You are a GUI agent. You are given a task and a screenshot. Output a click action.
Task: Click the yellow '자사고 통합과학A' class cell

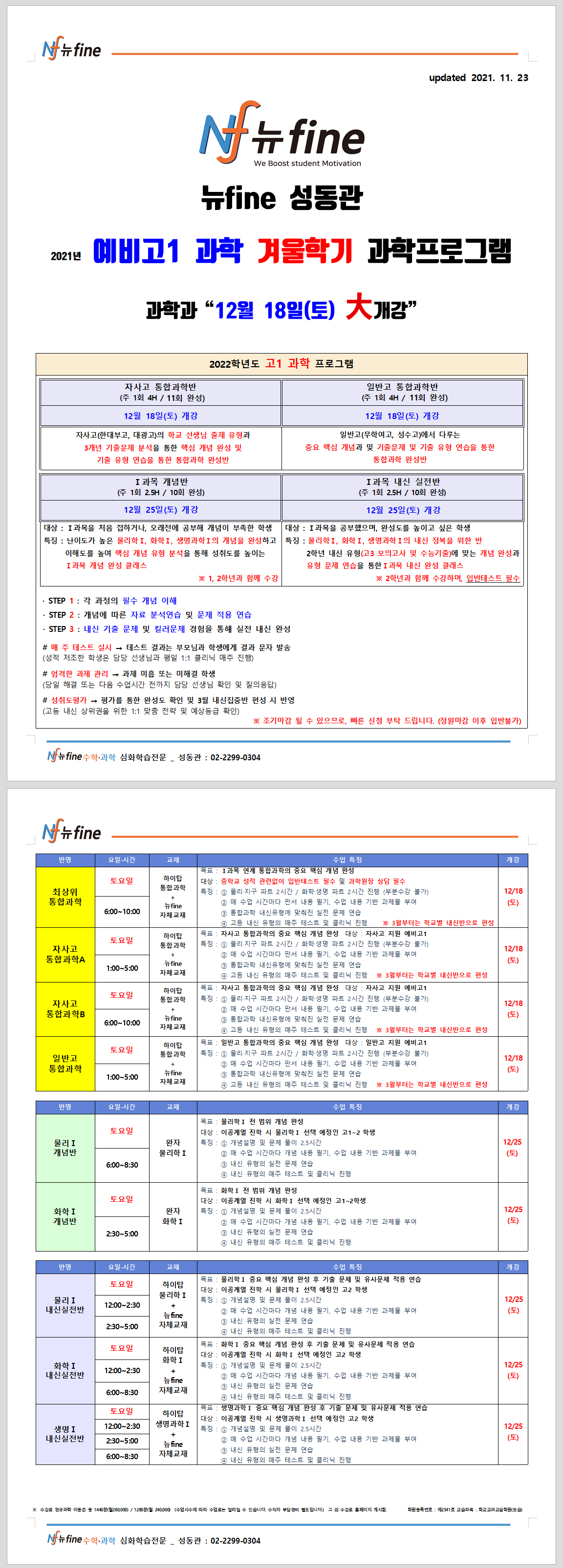65,954
